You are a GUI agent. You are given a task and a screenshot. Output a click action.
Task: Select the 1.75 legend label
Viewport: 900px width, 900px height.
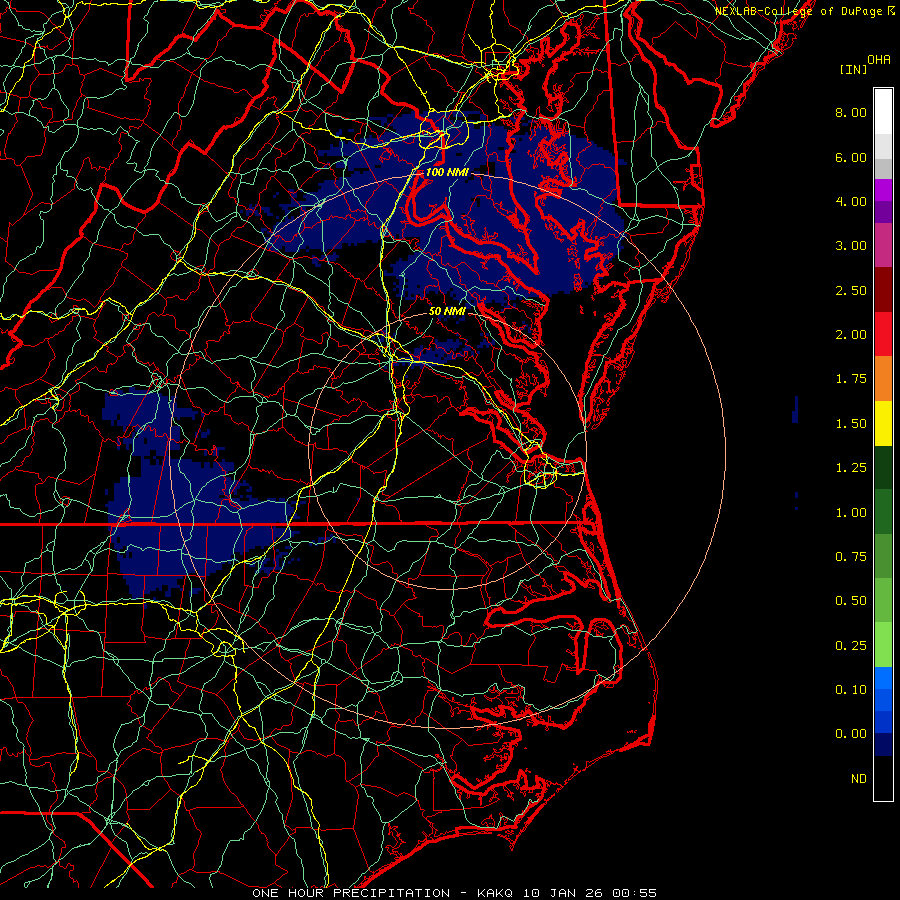(x=851, y=379)
